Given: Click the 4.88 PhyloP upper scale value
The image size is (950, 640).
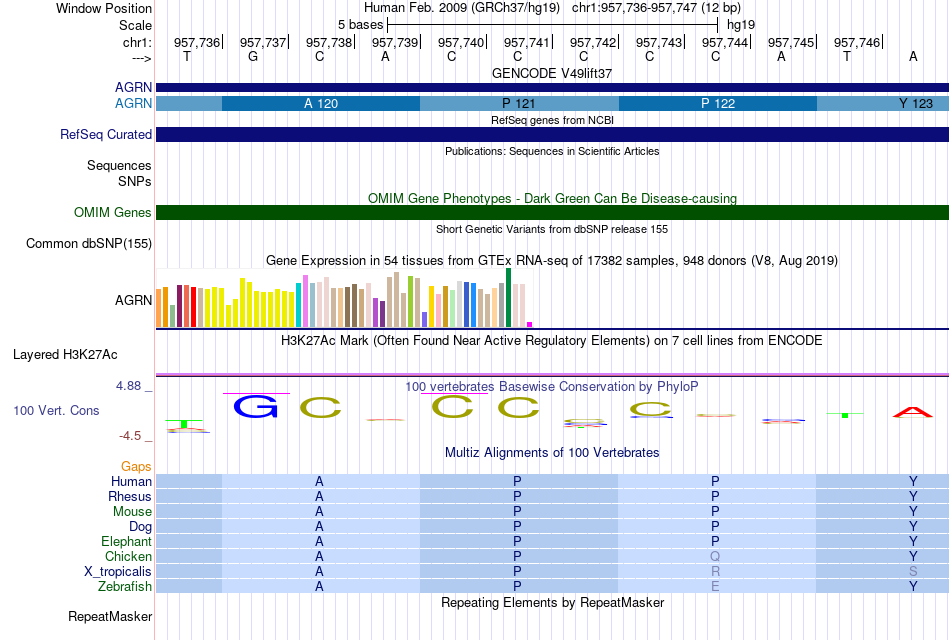Looking at the screenshot, I should click(x=128, y=386).
